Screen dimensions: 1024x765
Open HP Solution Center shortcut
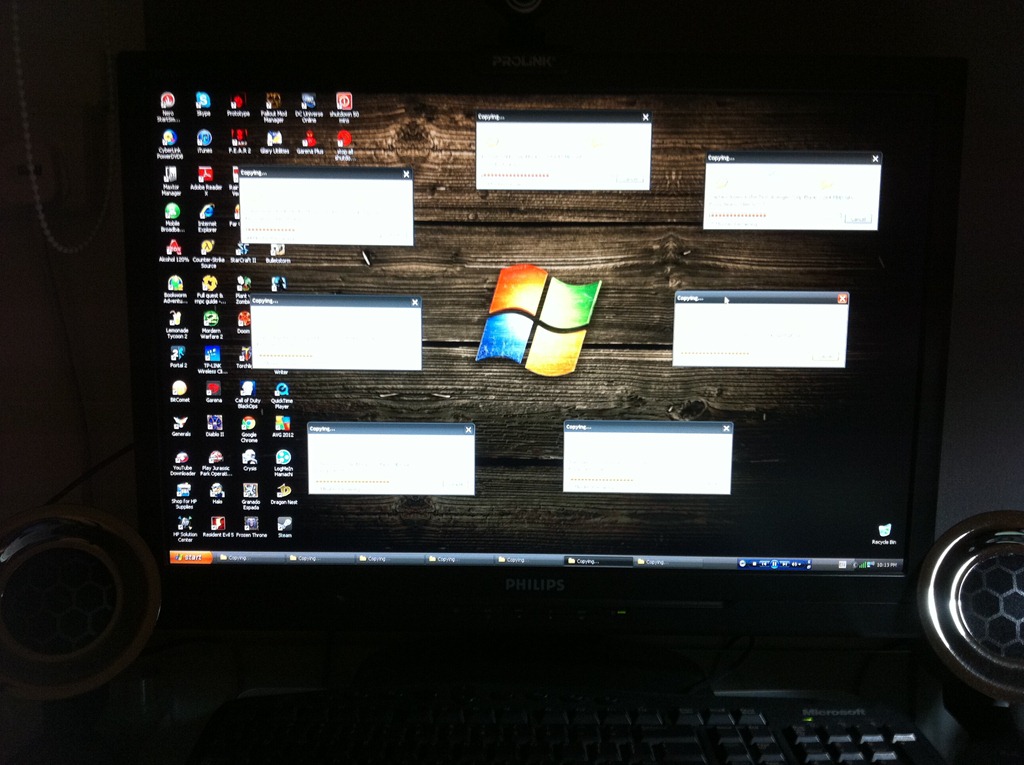(185, 529)
